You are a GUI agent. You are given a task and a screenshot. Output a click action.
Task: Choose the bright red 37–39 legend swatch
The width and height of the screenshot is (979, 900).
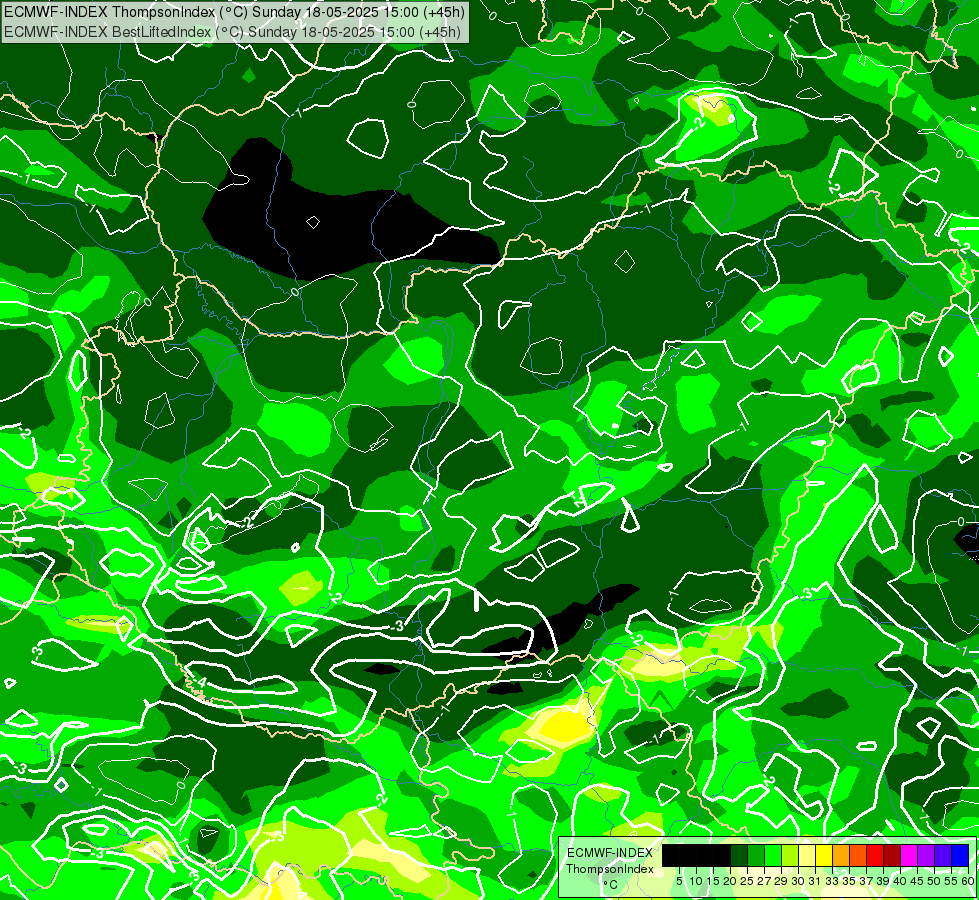[875, 855]
